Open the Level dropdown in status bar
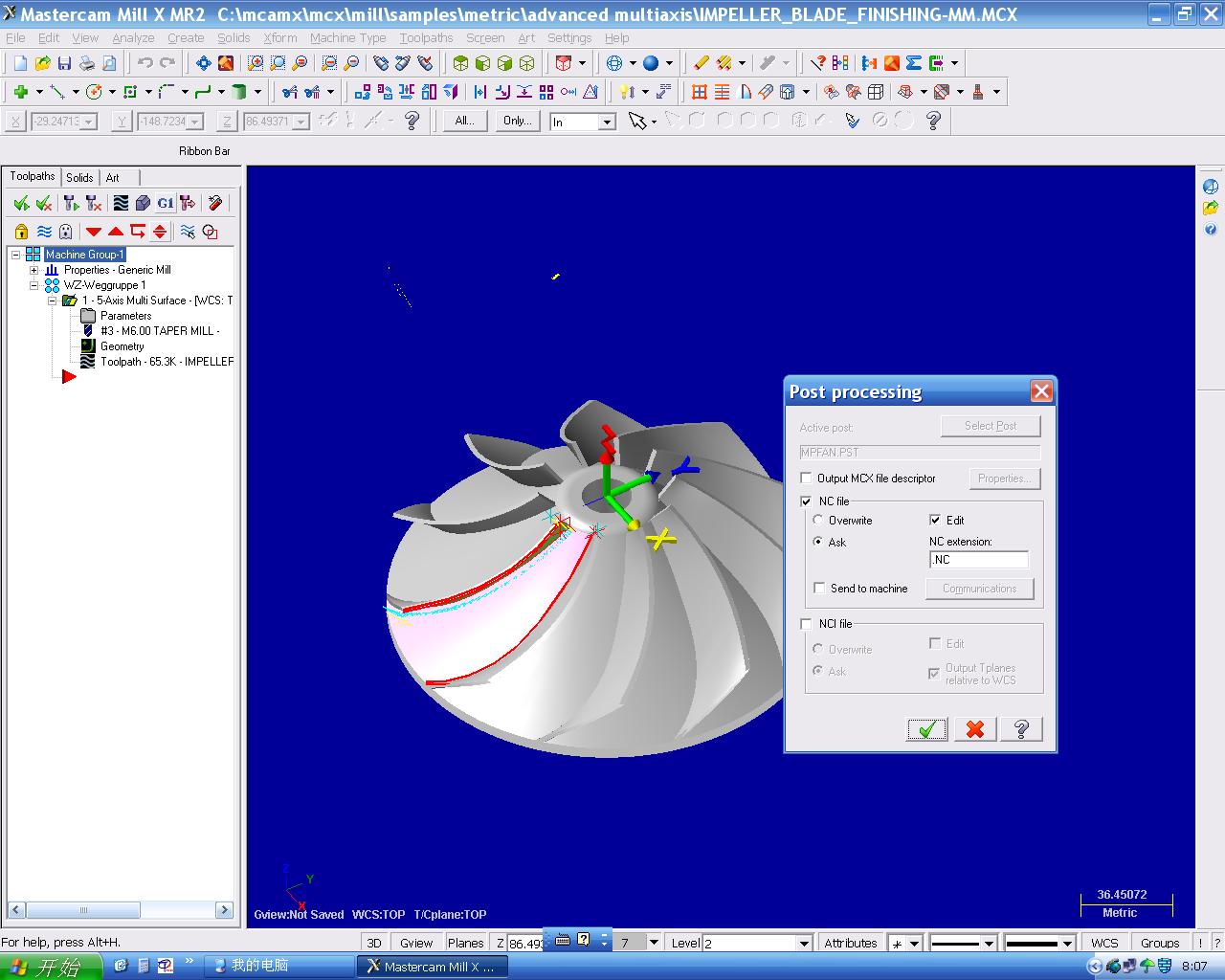Viewport: 1225px width, 980px height. (x=804, y=943)
